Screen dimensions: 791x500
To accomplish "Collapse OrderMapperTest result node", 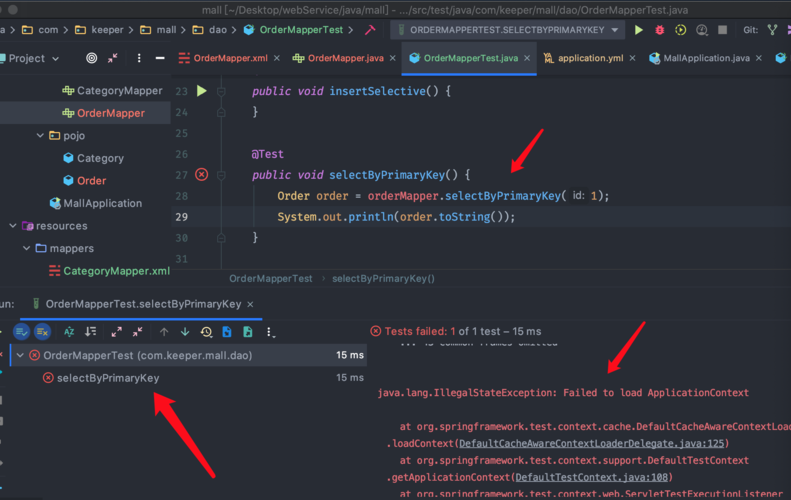I will [x=21, y=355].
